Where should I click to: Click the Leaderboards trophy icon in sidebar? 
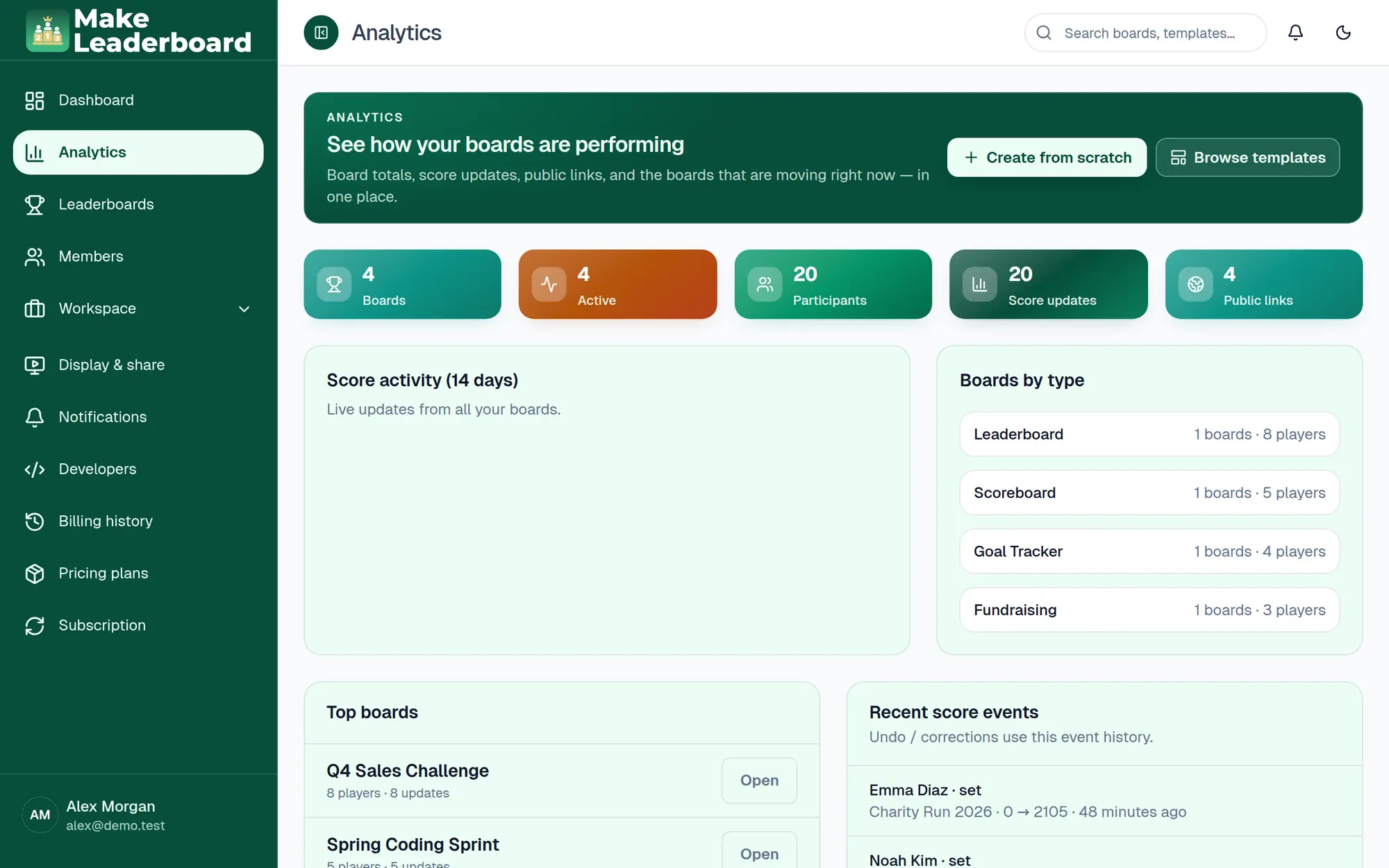(x=35, y=205)
